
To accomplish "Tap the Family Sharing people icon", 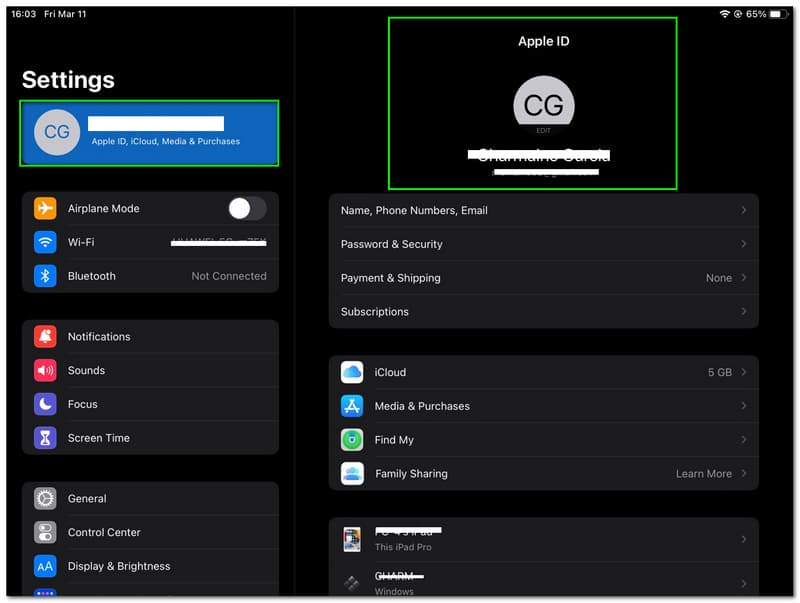I will [x=352, y=473].
